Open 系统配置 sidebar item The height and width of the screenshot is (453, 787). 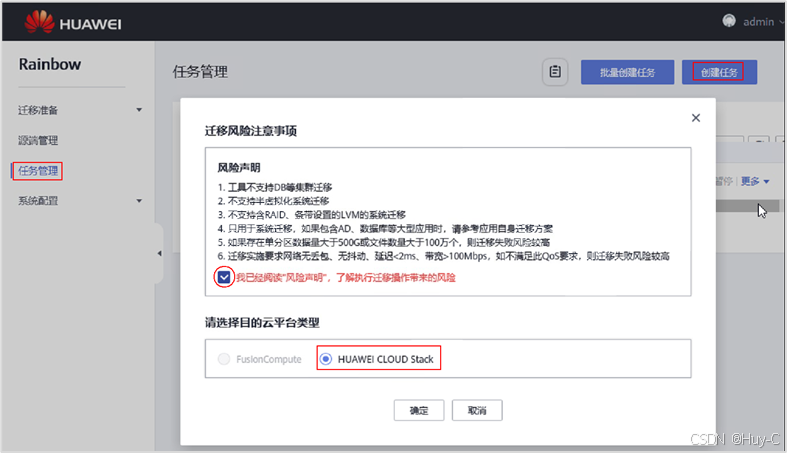38,201
